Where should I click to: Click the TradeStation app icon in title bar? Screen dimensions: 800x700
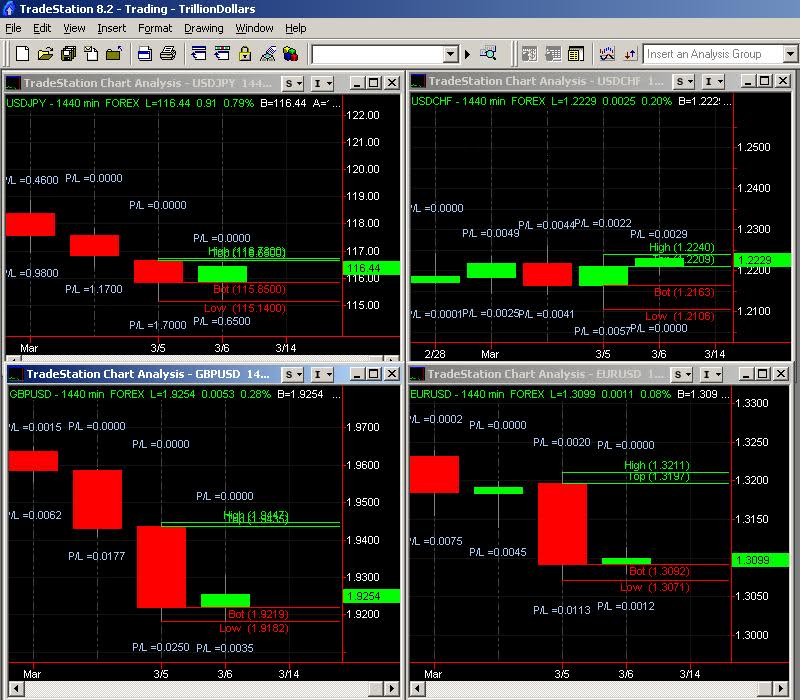point(9,9)
